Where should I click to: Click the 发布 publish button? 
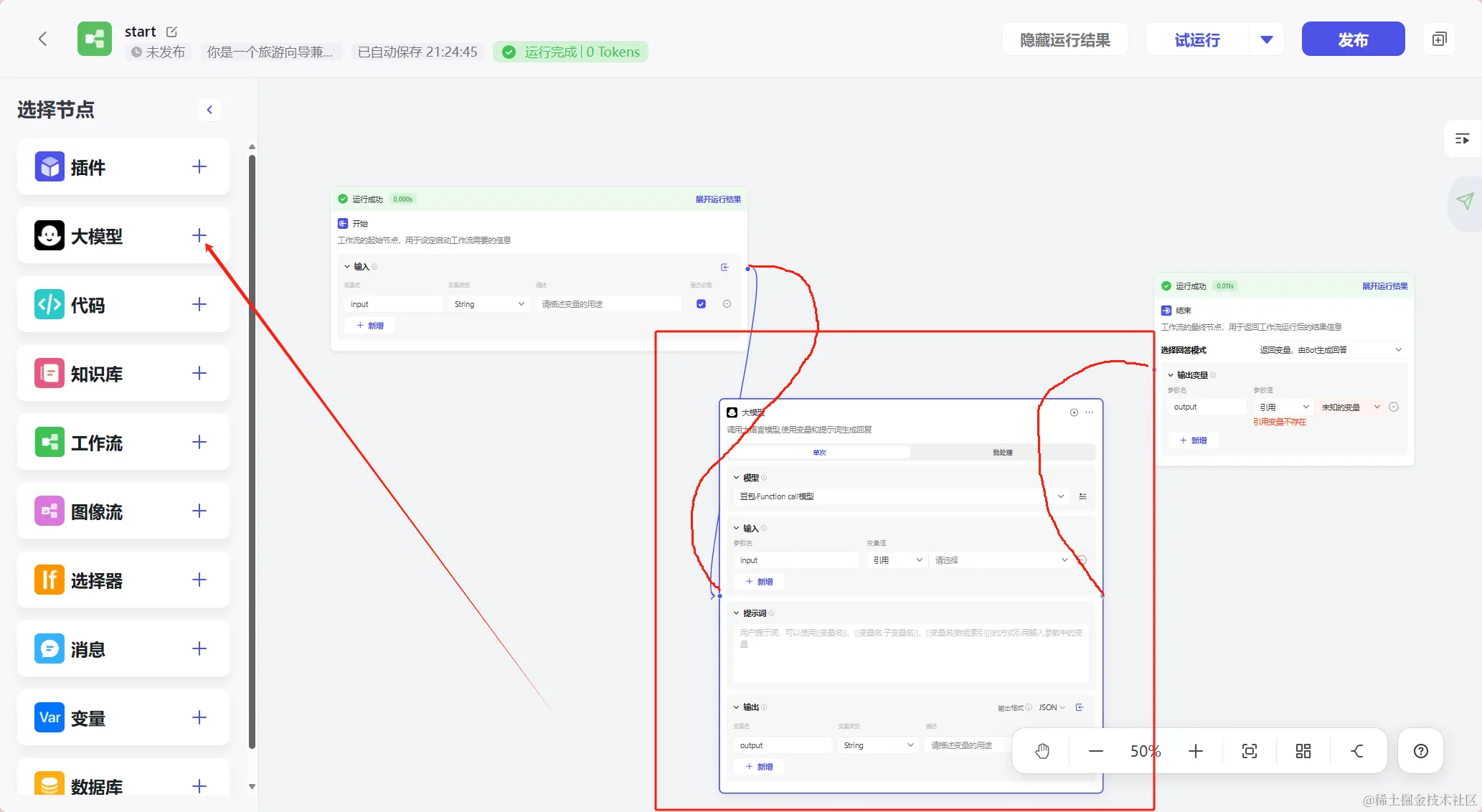click(x=1353, y=39)
